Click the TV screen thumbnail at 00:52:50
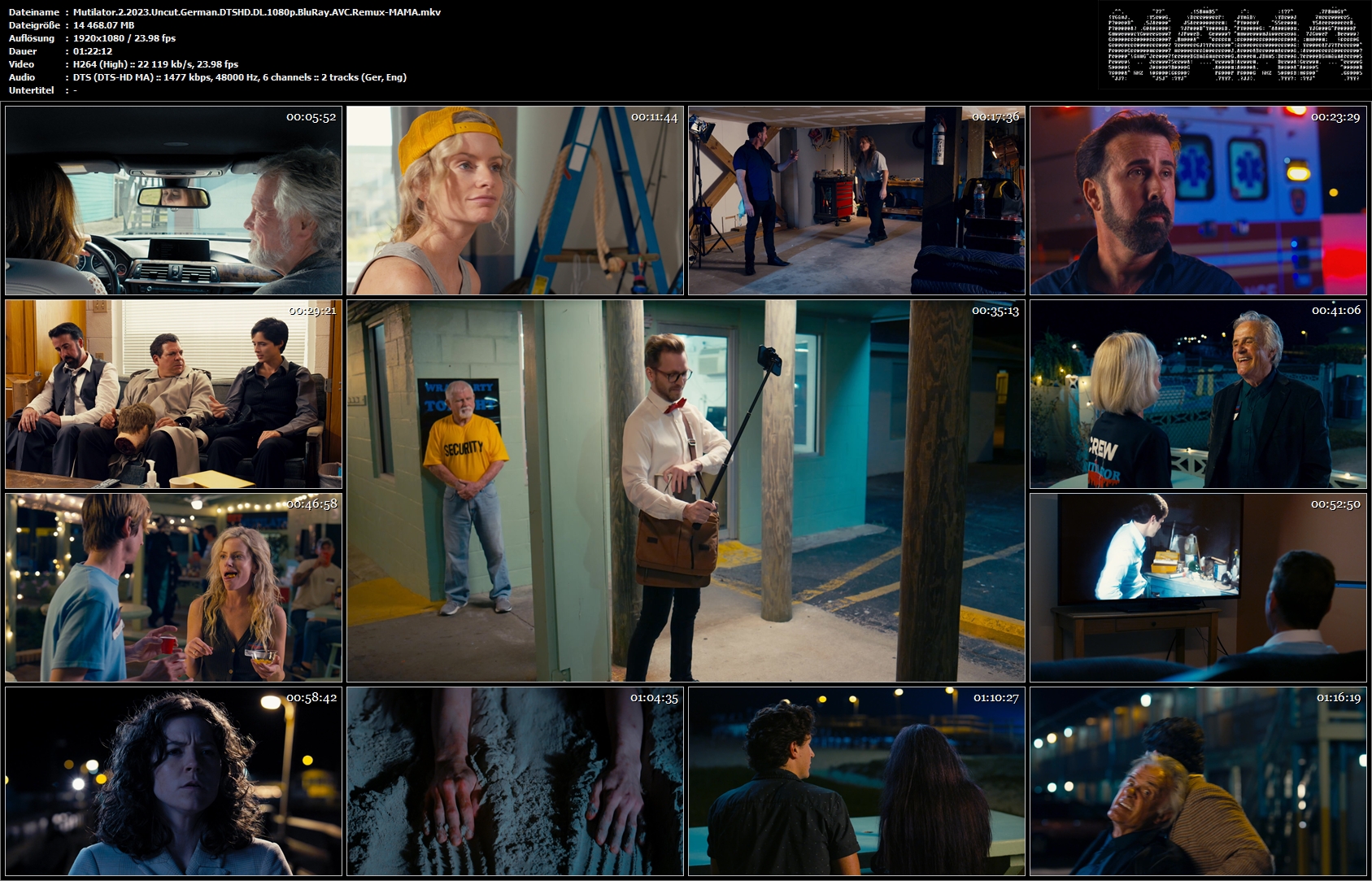This screenshot has height=881, width=1372. click(x=1198, y=587)
